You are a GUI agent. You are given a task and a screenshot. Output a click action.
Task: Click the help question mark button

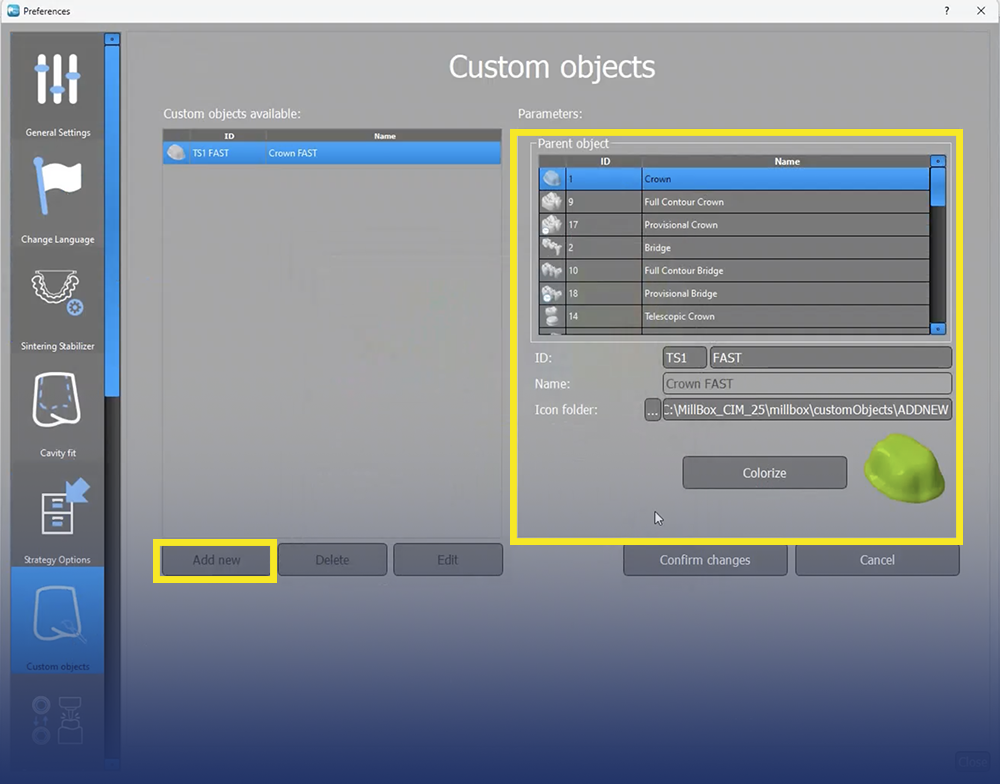pos(946,11)
